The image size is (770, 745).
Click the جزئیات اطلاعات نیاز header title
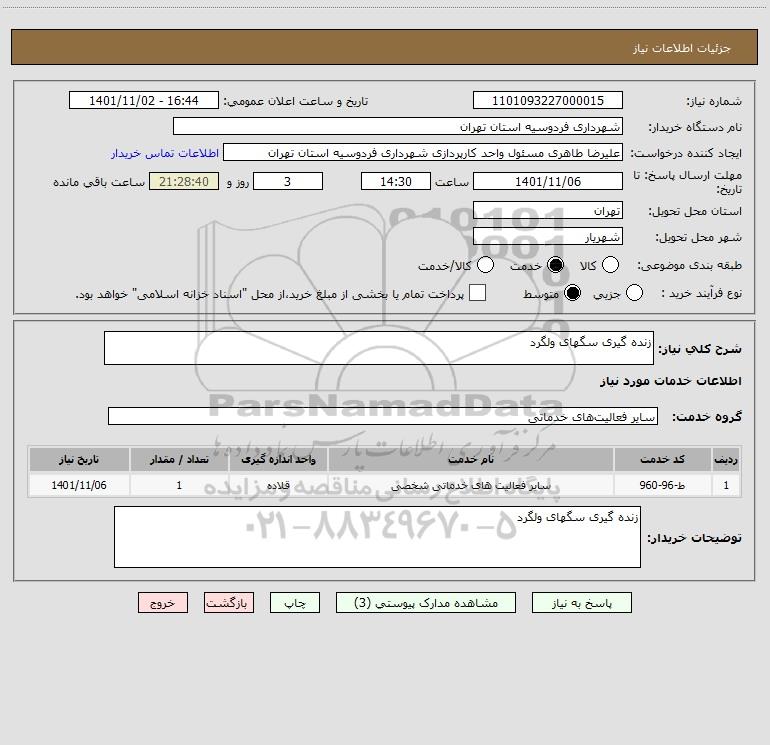click(x=682, y=48)
